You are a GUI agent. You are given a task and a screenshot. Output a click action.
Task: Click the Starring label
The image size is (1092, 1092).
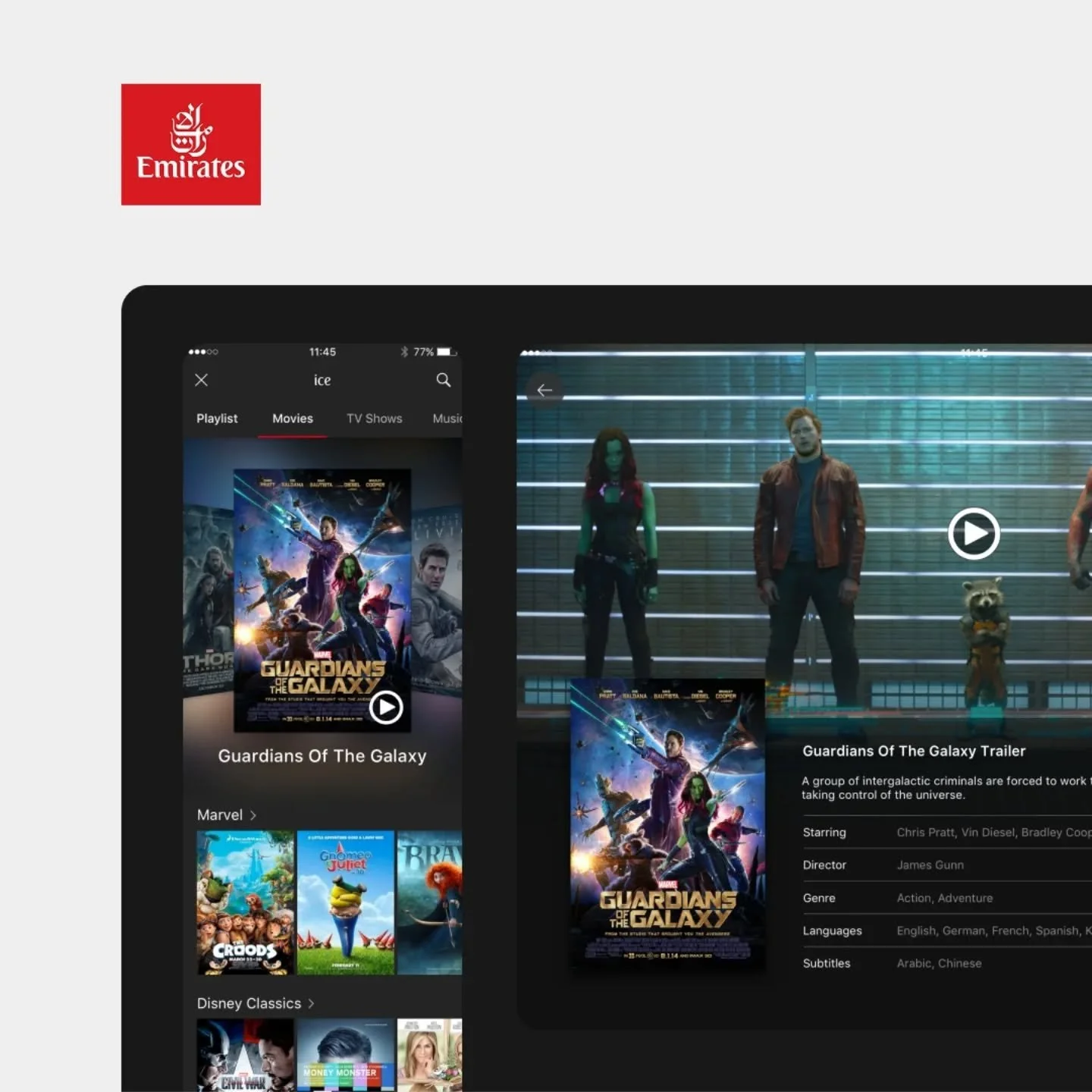(x=824, y=833)
